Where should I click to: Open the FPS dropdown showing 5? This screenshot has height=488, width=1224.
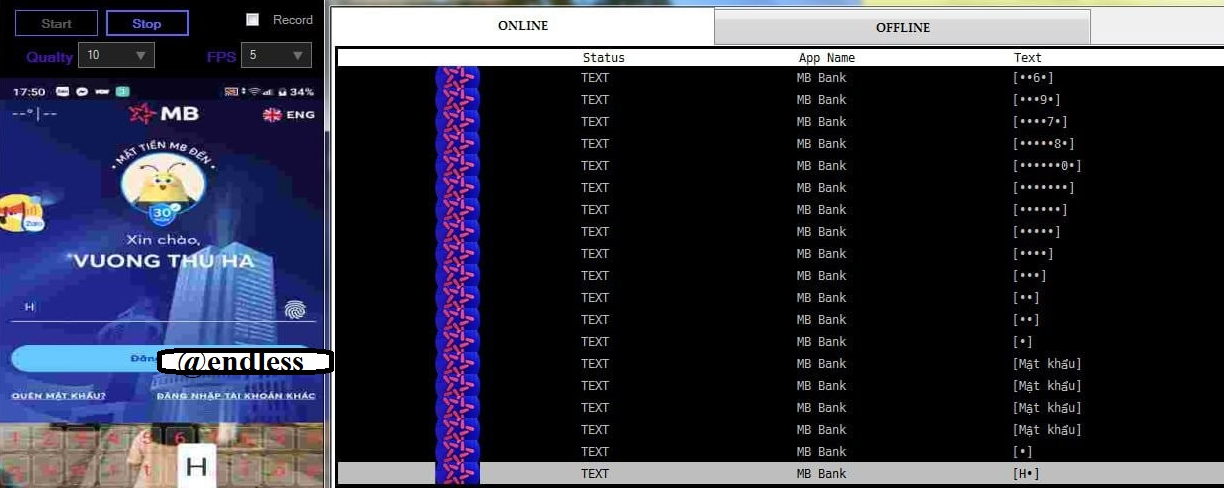point(278,55)
